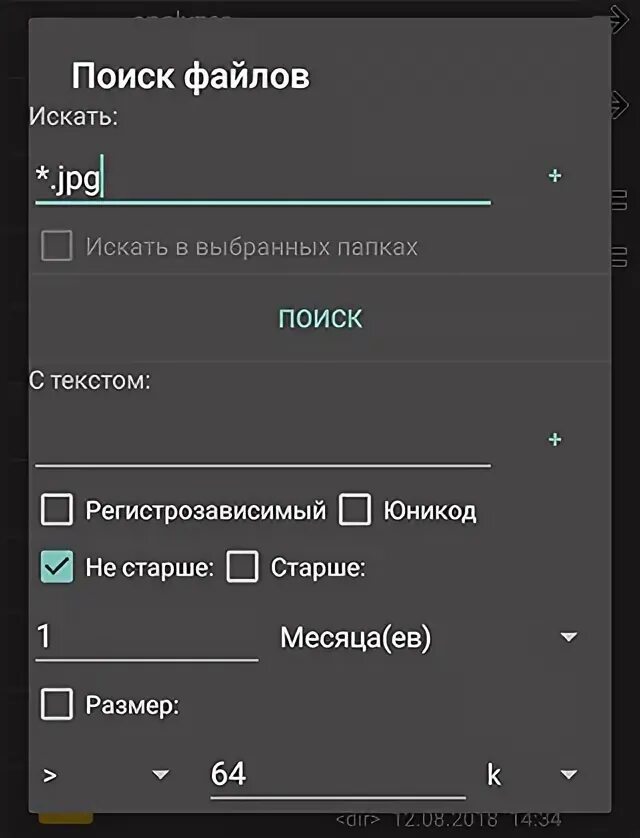Click the plus icon beside the text search field

555,439
